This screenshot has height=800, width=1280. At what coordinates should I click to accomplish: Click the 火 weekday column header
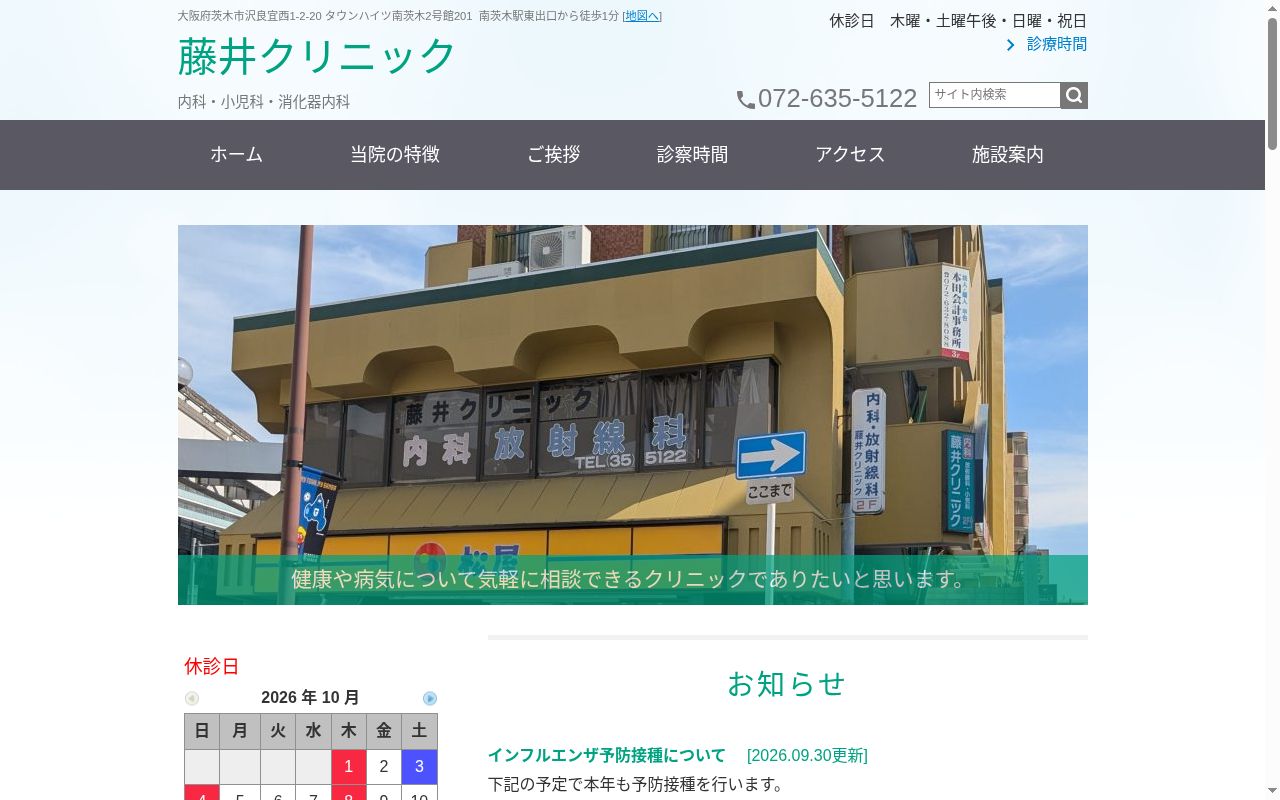coord(278,731)
